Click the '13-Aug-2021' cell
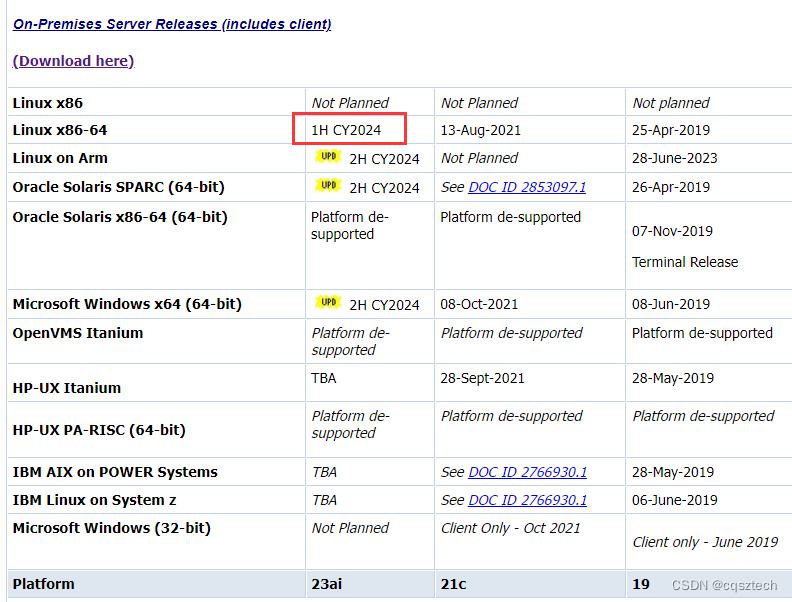The width and height of the screenshot is (792, 602). [480, 130]
